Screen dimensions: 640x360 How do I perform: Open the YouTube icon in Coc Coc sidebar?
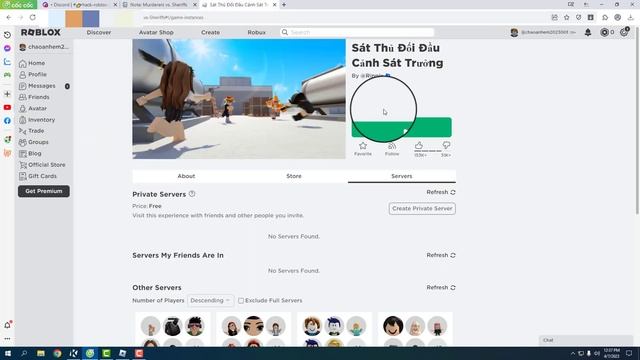click(7, 107)
